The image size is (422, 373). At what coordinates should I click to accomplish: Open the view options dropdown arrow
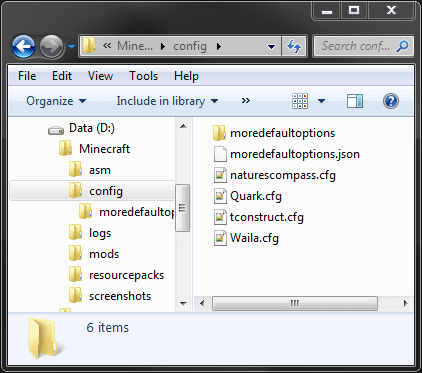pos(321,101)
